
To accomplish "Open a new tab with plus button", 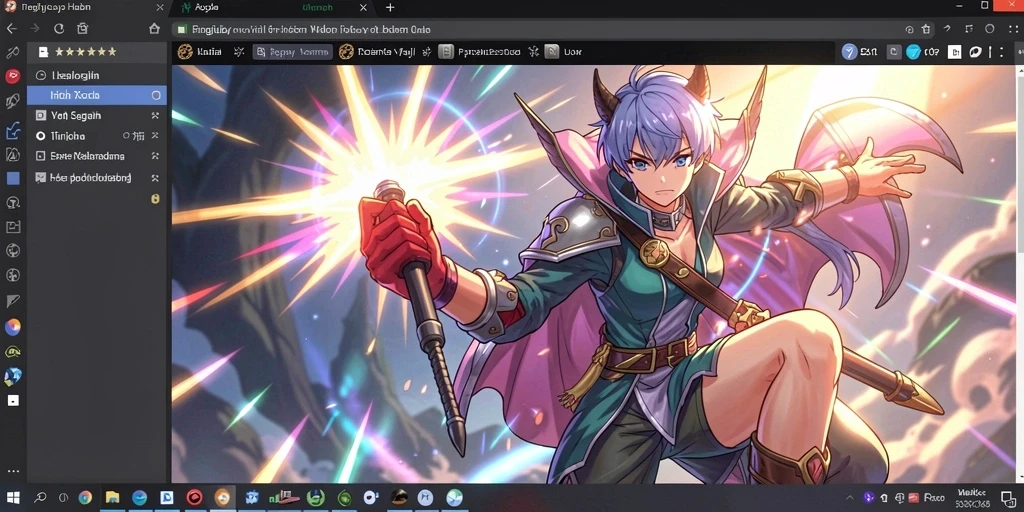I will pos(390,8).
